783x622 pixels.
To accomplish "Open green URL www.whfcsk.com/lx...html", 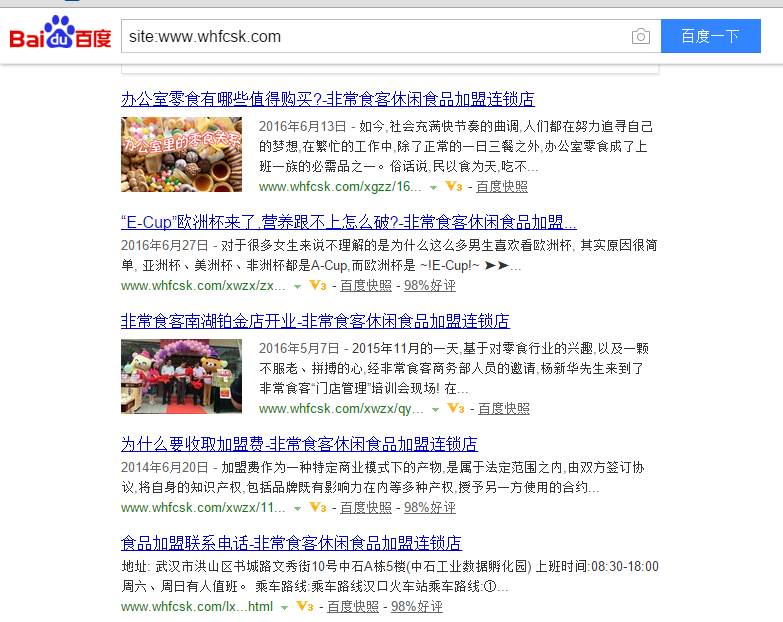I will click(197, 607).
